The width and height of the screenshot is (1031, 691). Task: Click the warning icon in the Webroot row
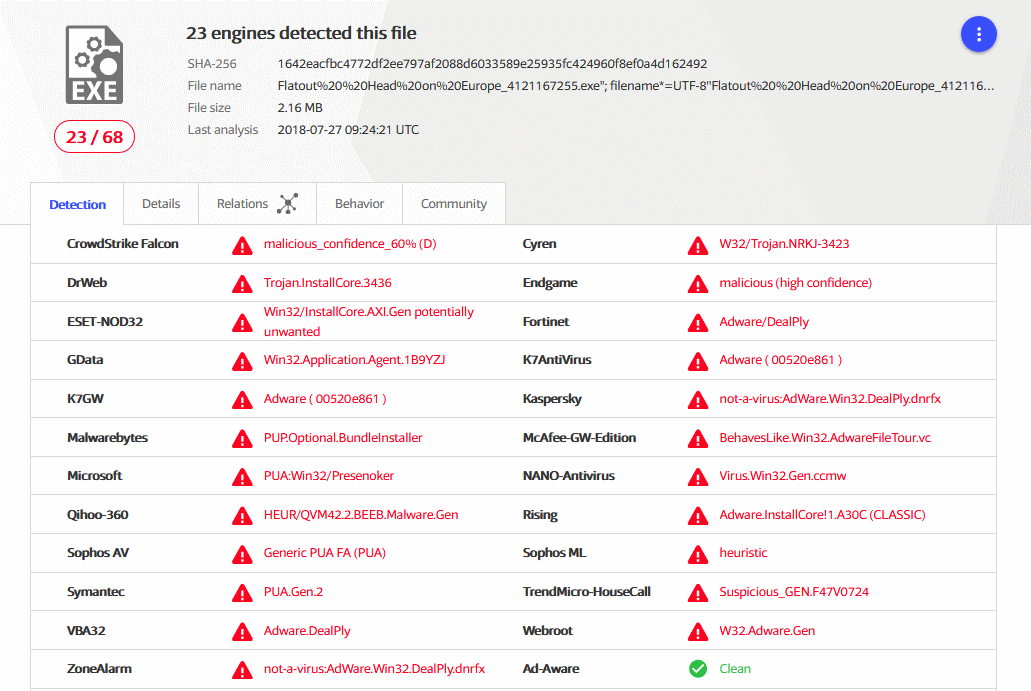click(698, 632)
